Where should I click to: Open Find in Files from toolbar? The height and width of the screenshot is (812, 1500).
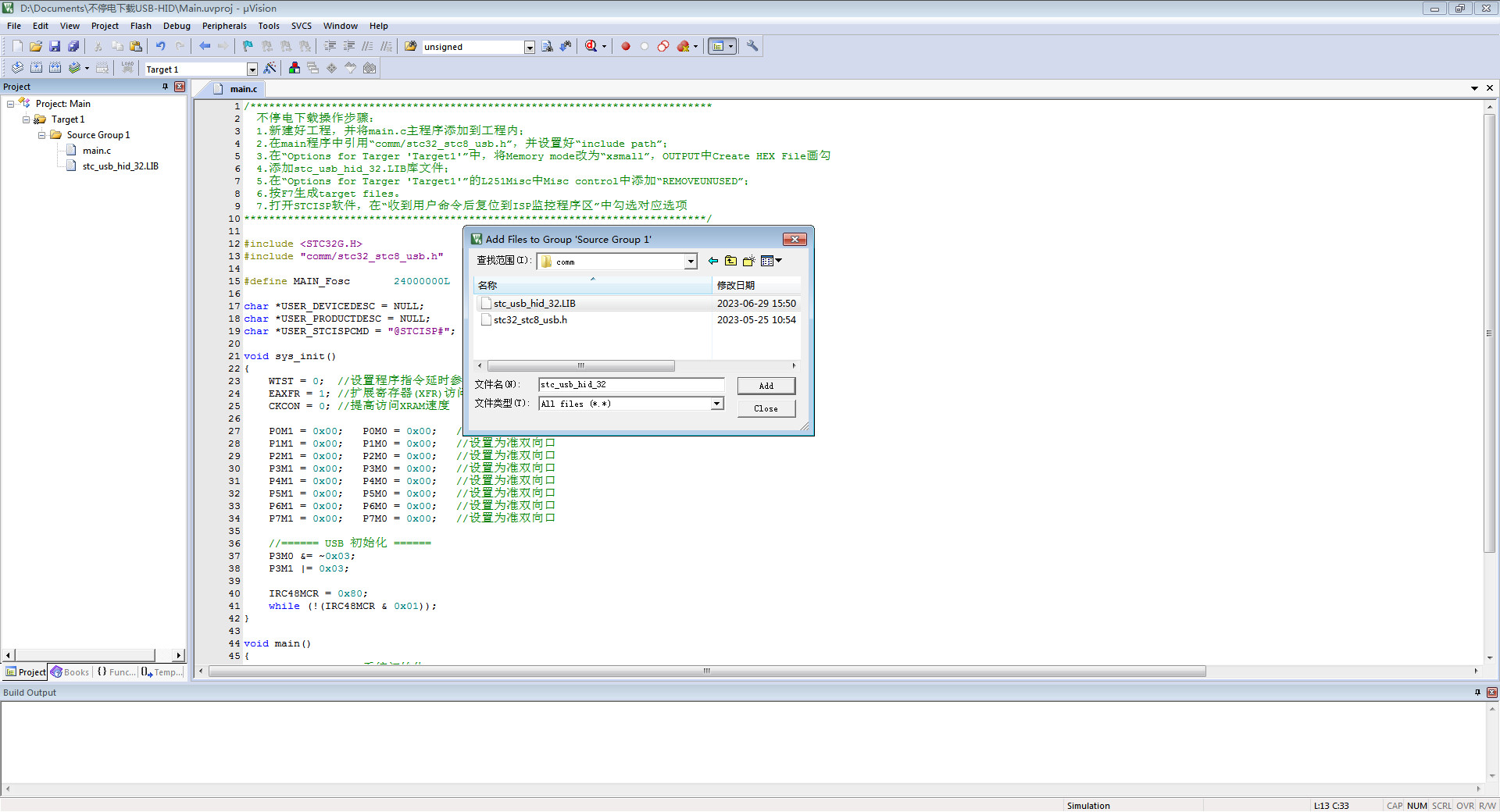[x=410, y=46]
